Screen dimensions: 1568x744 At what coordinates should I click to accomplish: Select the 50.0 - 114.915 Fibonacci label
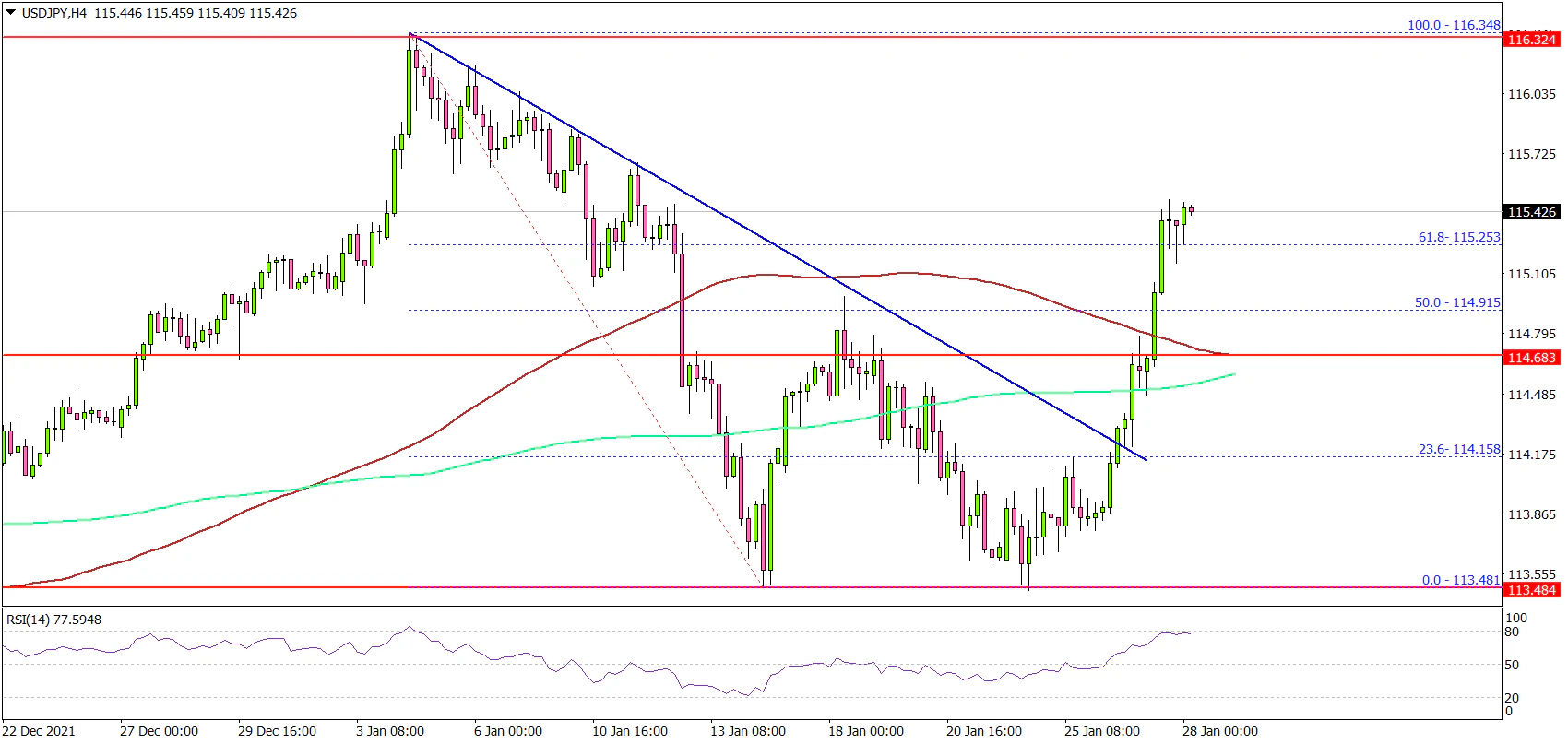pos(1457,302)
